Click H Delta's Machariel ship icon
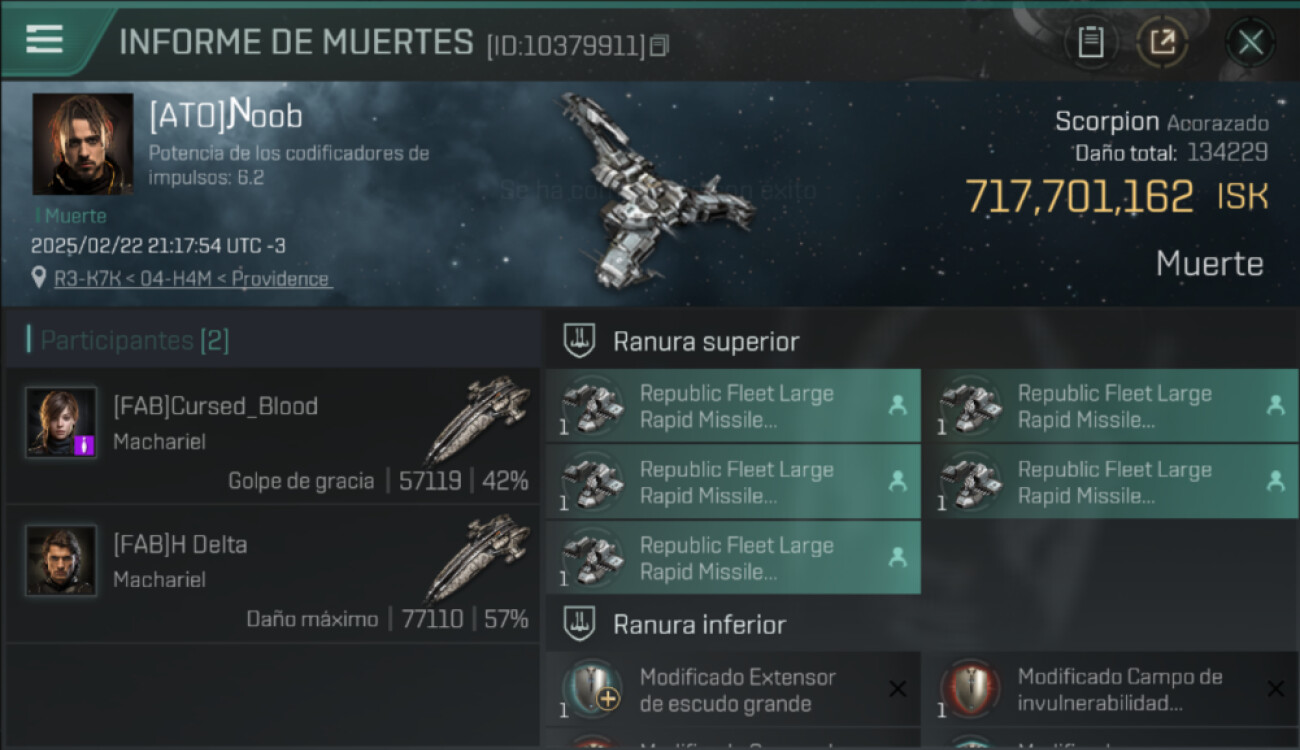The width and height of the screenshot is (1300, 750). (x=478, y=556)
